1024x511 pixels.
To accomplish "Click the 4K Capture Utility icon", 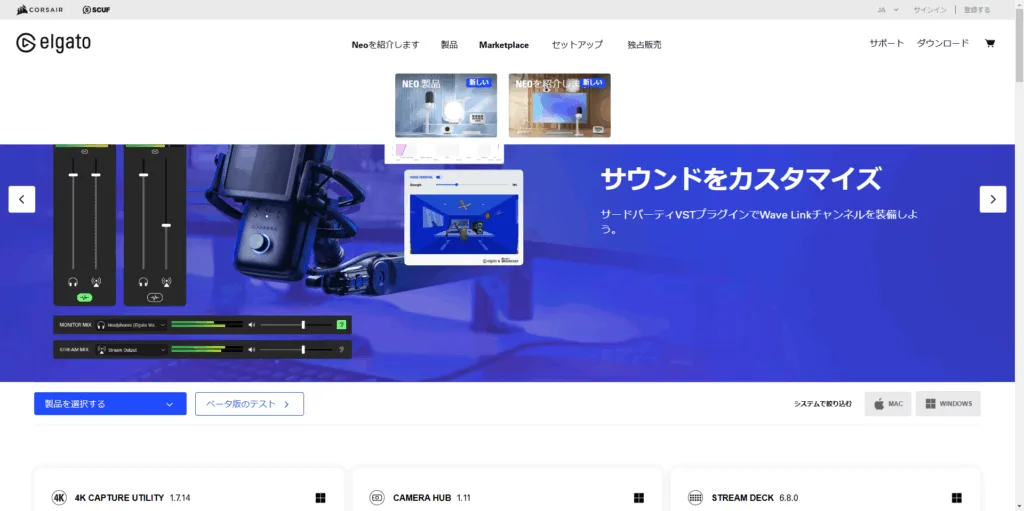I will [x=59, y=498].
